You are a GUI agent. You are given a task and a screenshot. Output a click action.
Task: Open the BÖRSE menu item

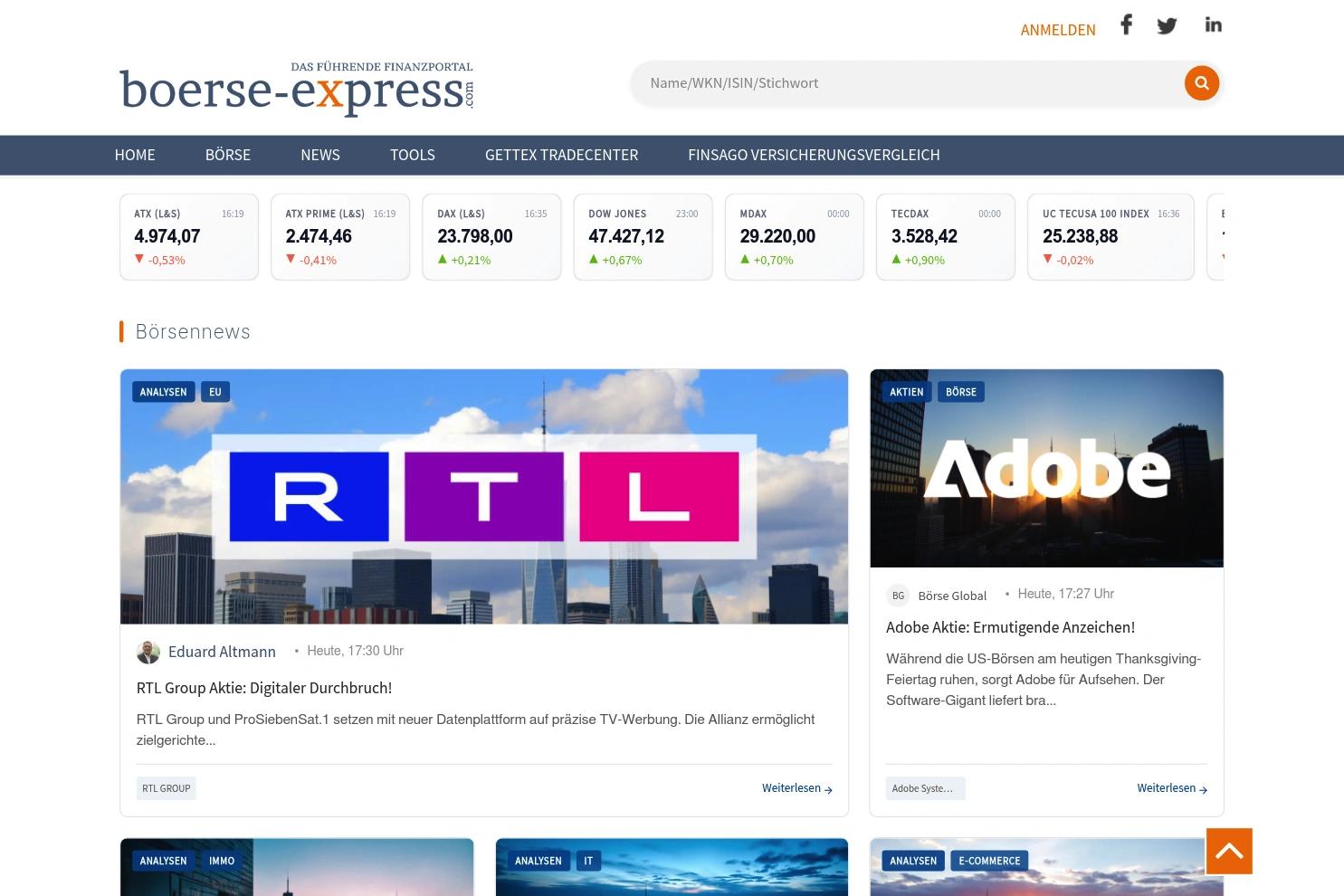[228, 155]
